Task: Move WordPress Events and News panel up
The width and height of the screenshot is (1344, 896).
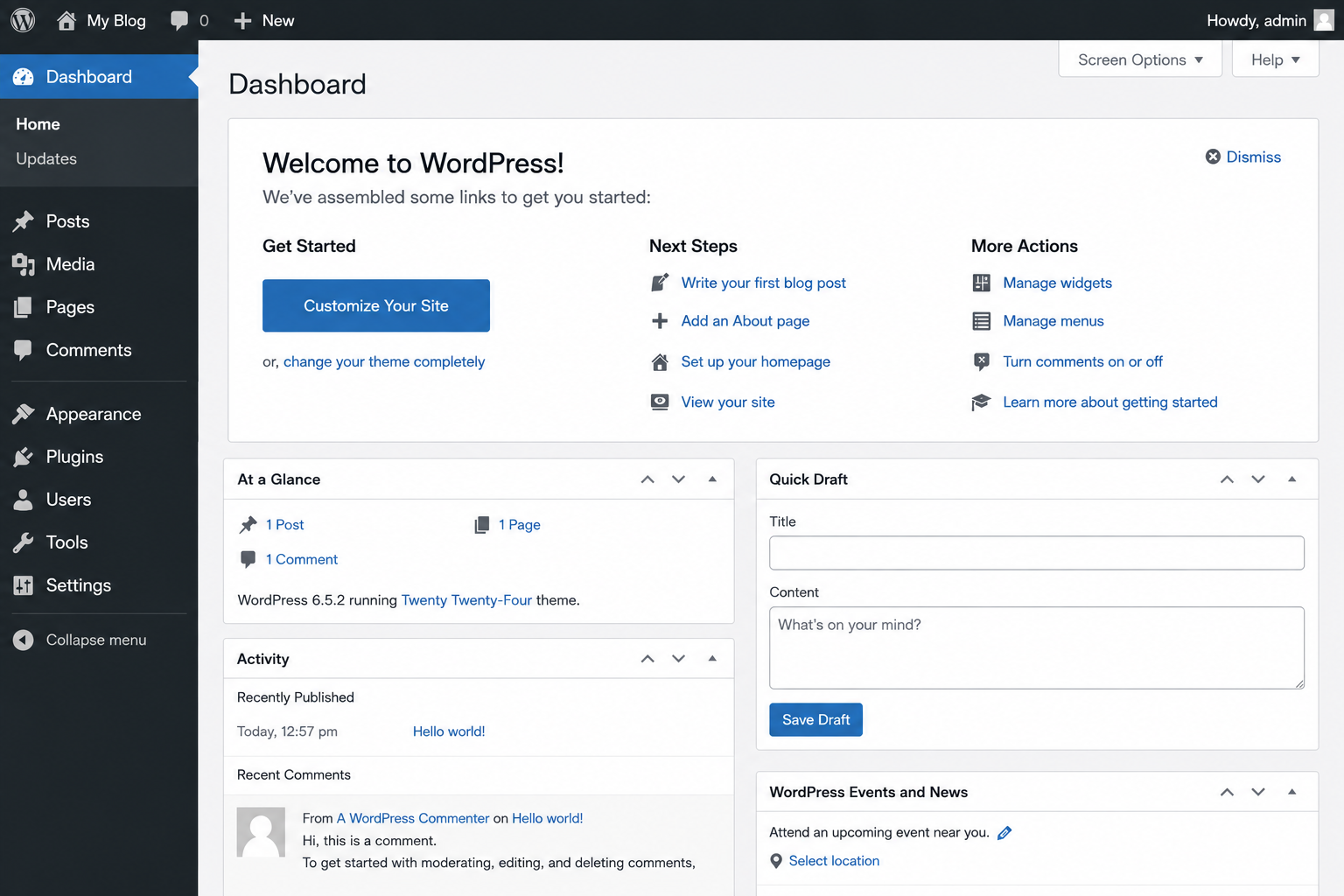Action: (x=1227, y=792)
